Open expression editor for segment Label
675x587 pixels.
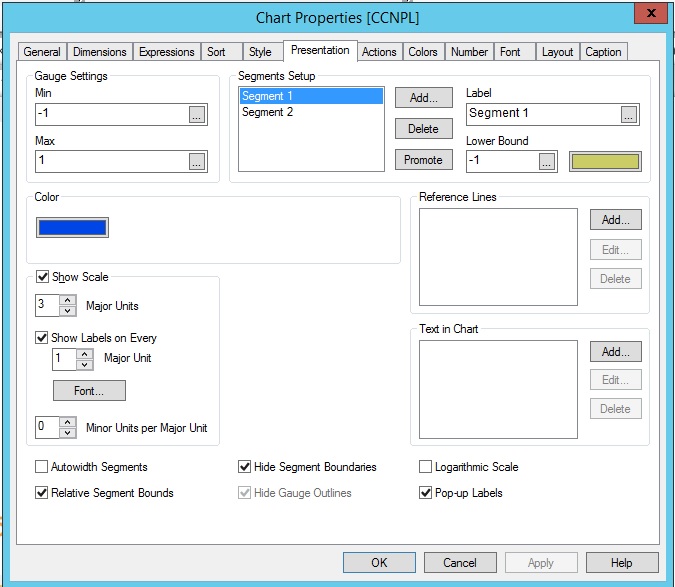point(629,114)
